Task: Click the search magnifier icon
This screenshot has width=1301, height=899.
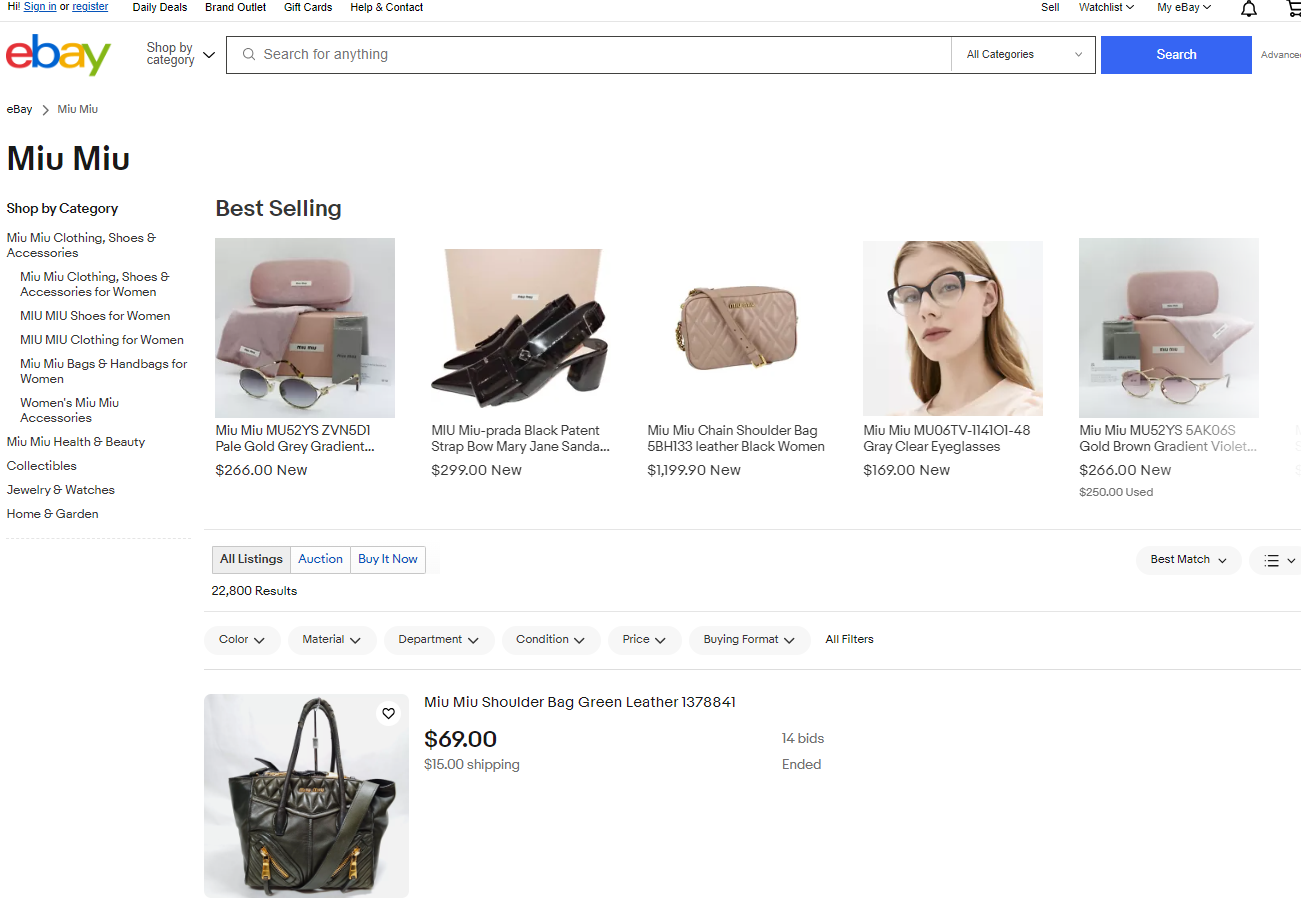Action: (248, 54)
